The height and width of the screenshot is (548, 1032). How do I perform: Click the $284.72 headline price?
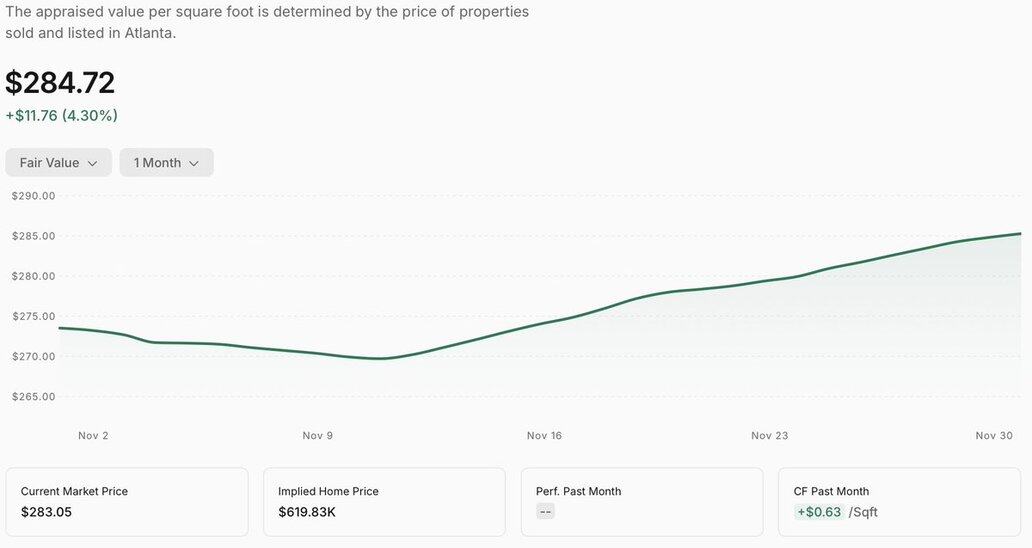coord(60,82)
